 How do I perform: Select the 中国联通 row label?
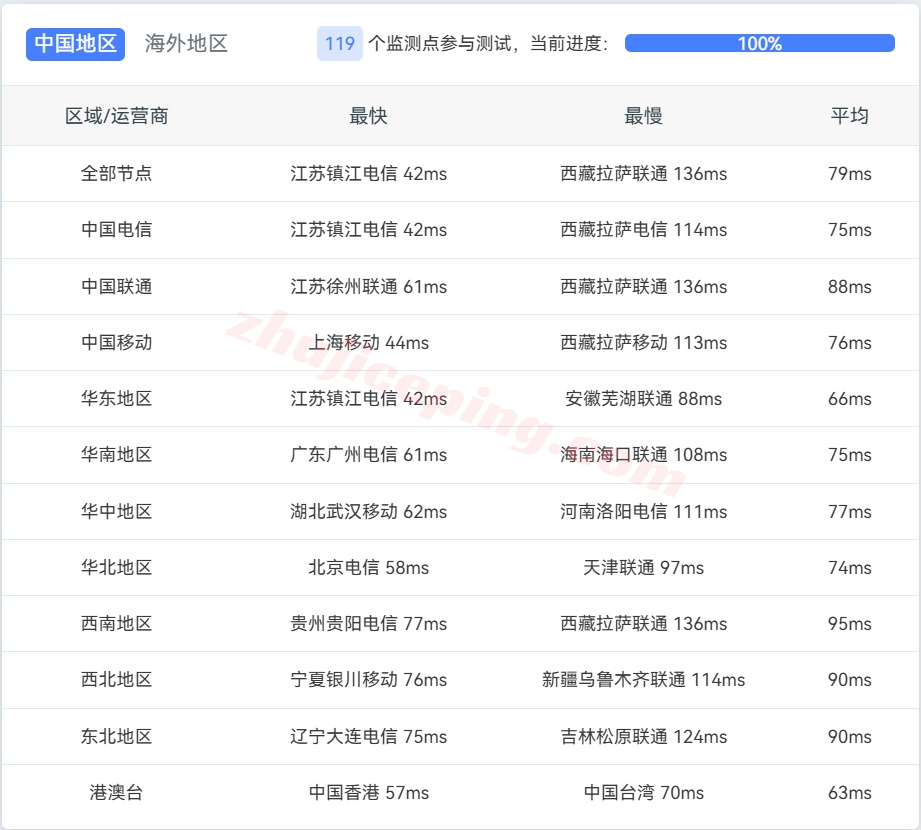pos(116,287)
